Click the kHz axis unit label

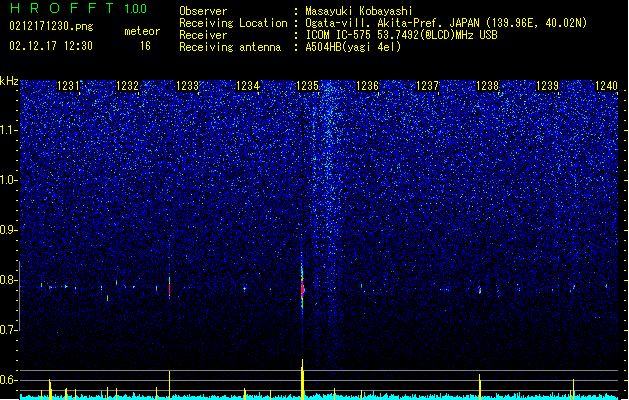coord(9,81)
